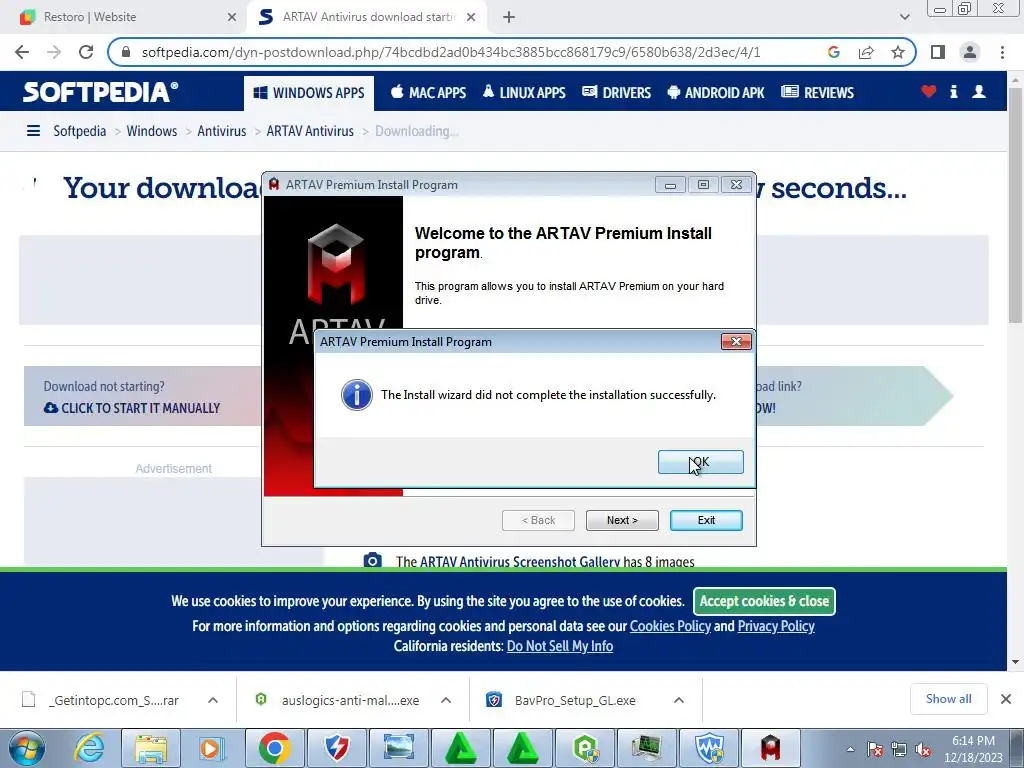Go to ARTAV Antivirus breadcrumb link
The image size is (1024, 768).
pyautogui.click(x=310, y=131)
